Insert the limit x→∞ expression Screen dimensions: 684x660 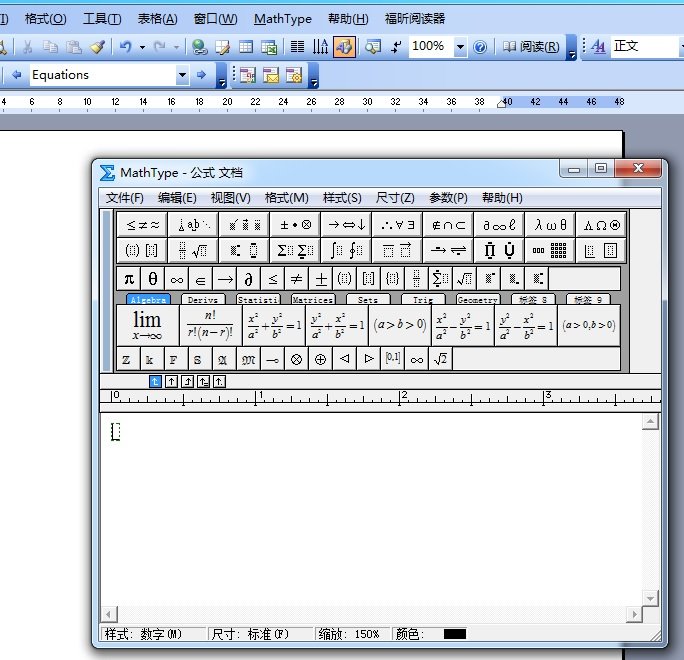pyautogui.click(x=147, y=325)
